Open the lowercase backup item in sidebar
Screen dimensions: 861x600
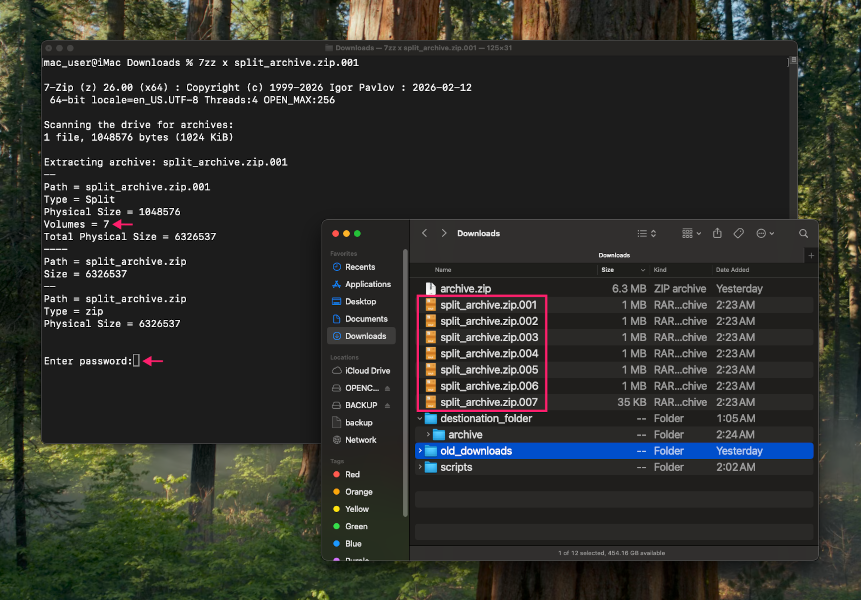(359, 423)
